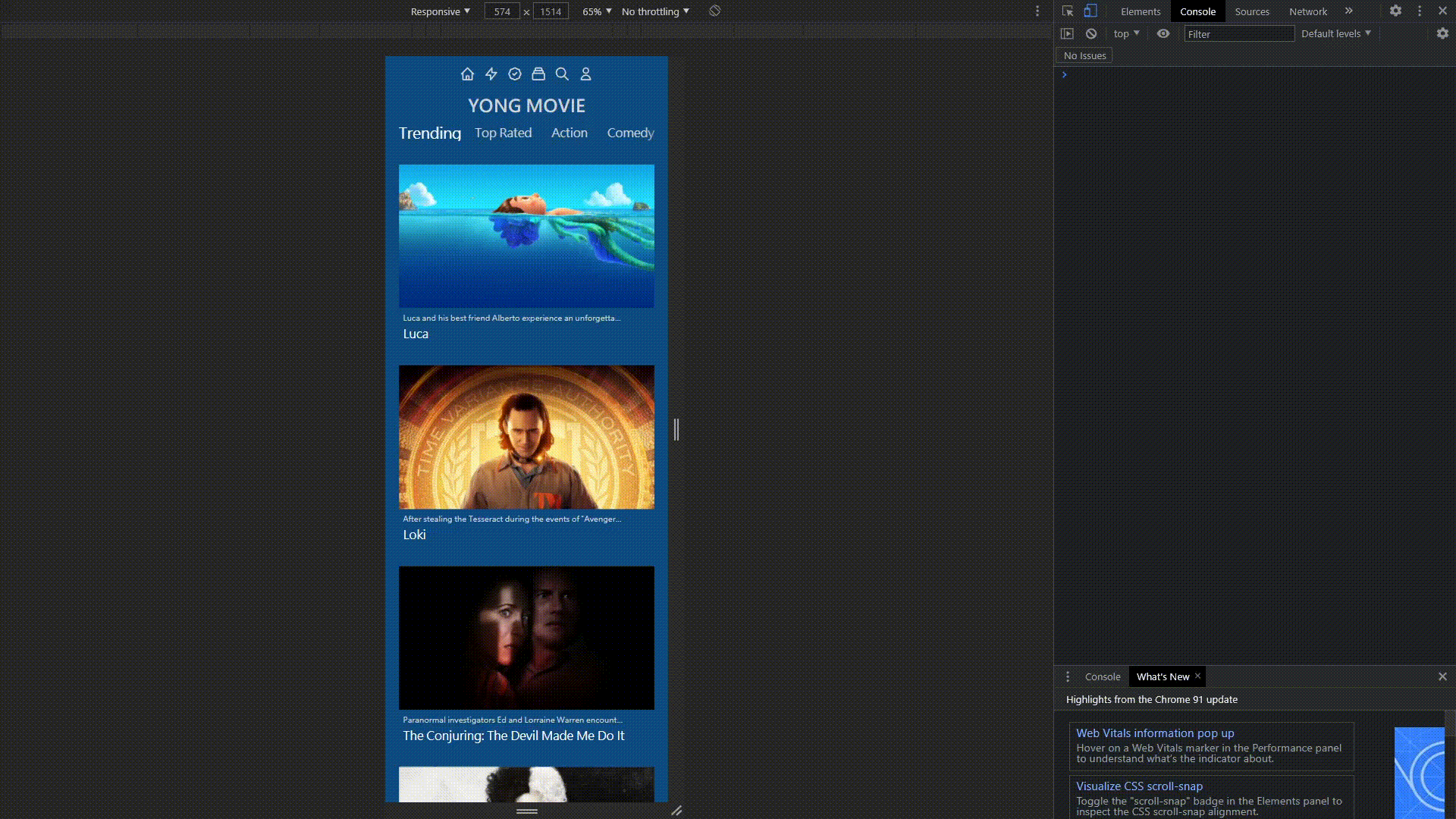Image resolution: width=1456 pixels, height=819 pixels.
Task: Click the user account icon
Action: [x=585, y=74]
